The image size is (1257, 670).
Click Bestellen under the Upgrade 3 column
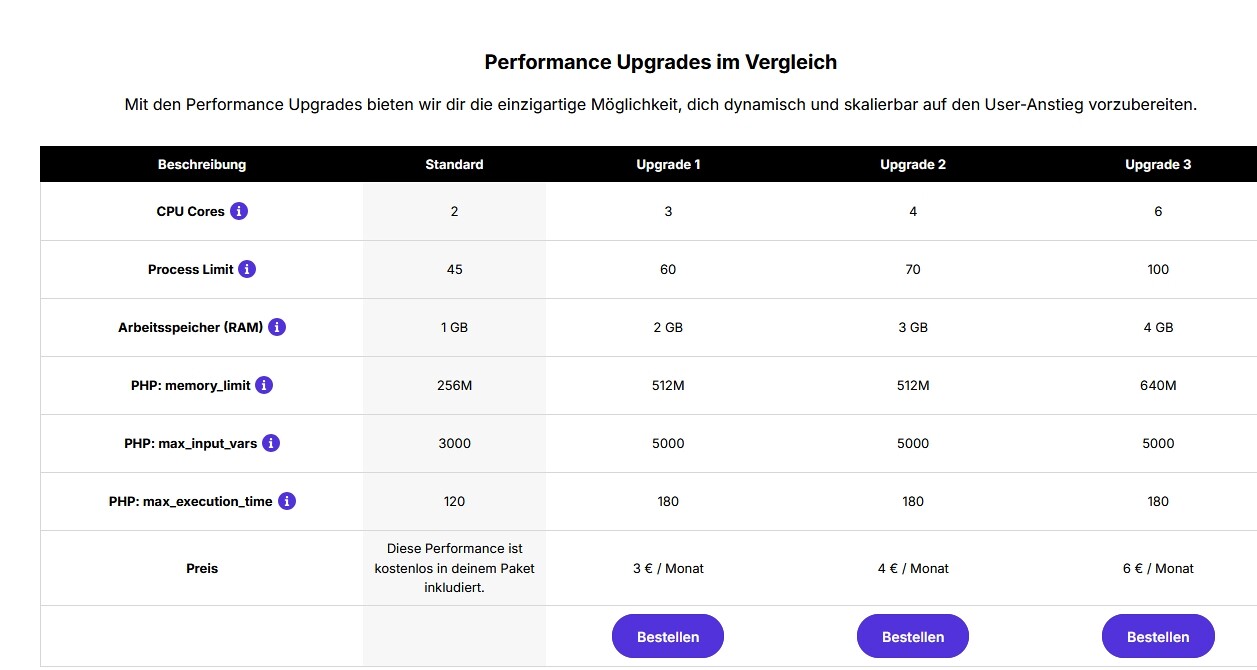pyautogui.click(x=1157, y=636)
